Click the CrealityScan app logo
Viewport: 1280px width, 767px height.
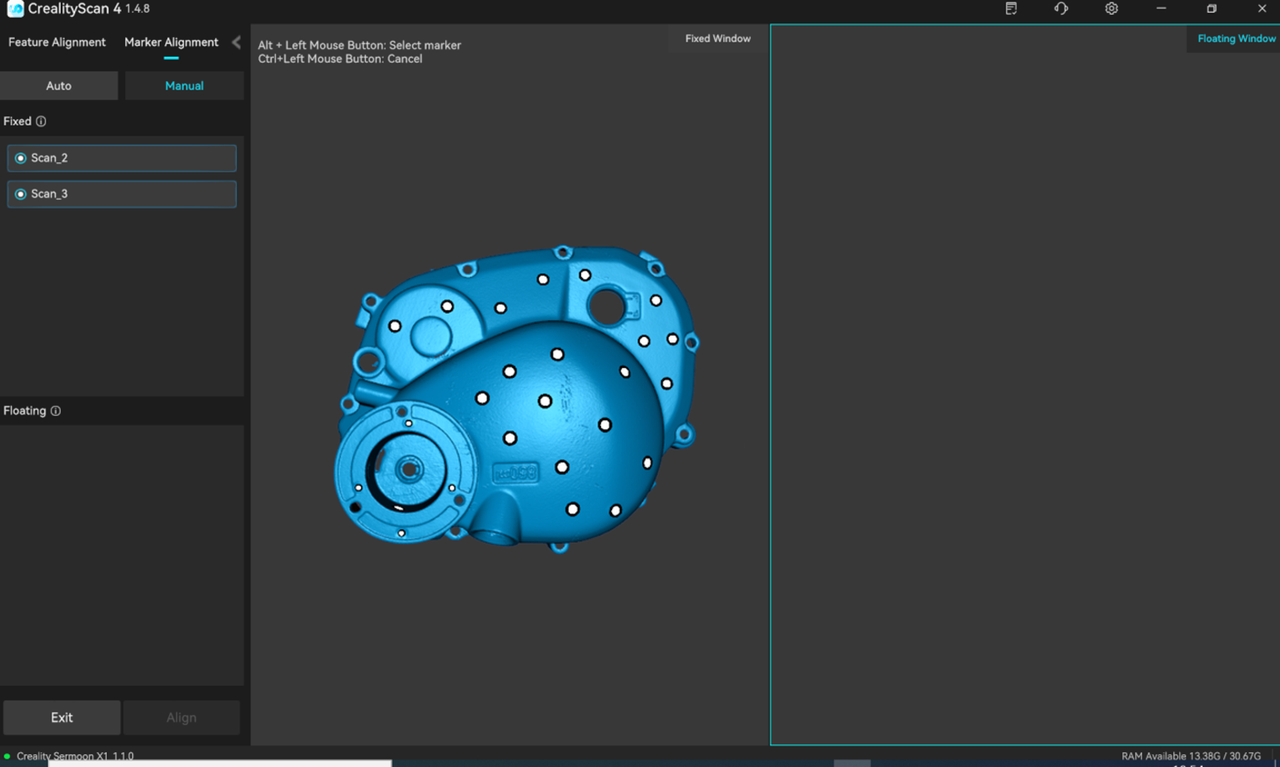[15, 9]
